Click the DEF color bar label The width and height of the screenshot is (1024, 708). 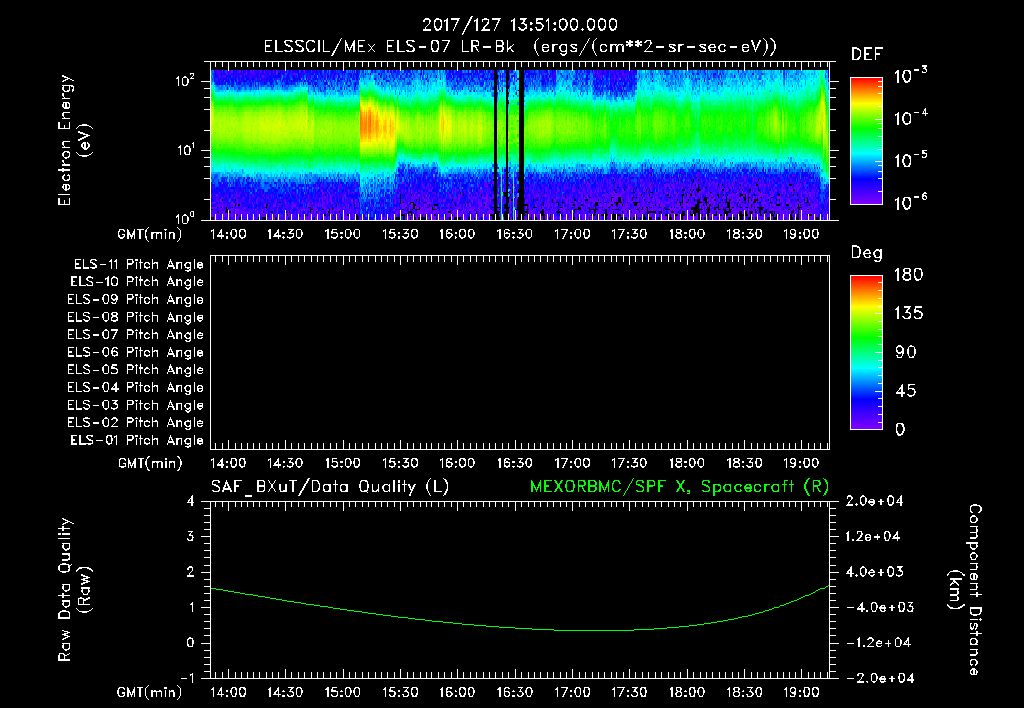tap(867, 55)
